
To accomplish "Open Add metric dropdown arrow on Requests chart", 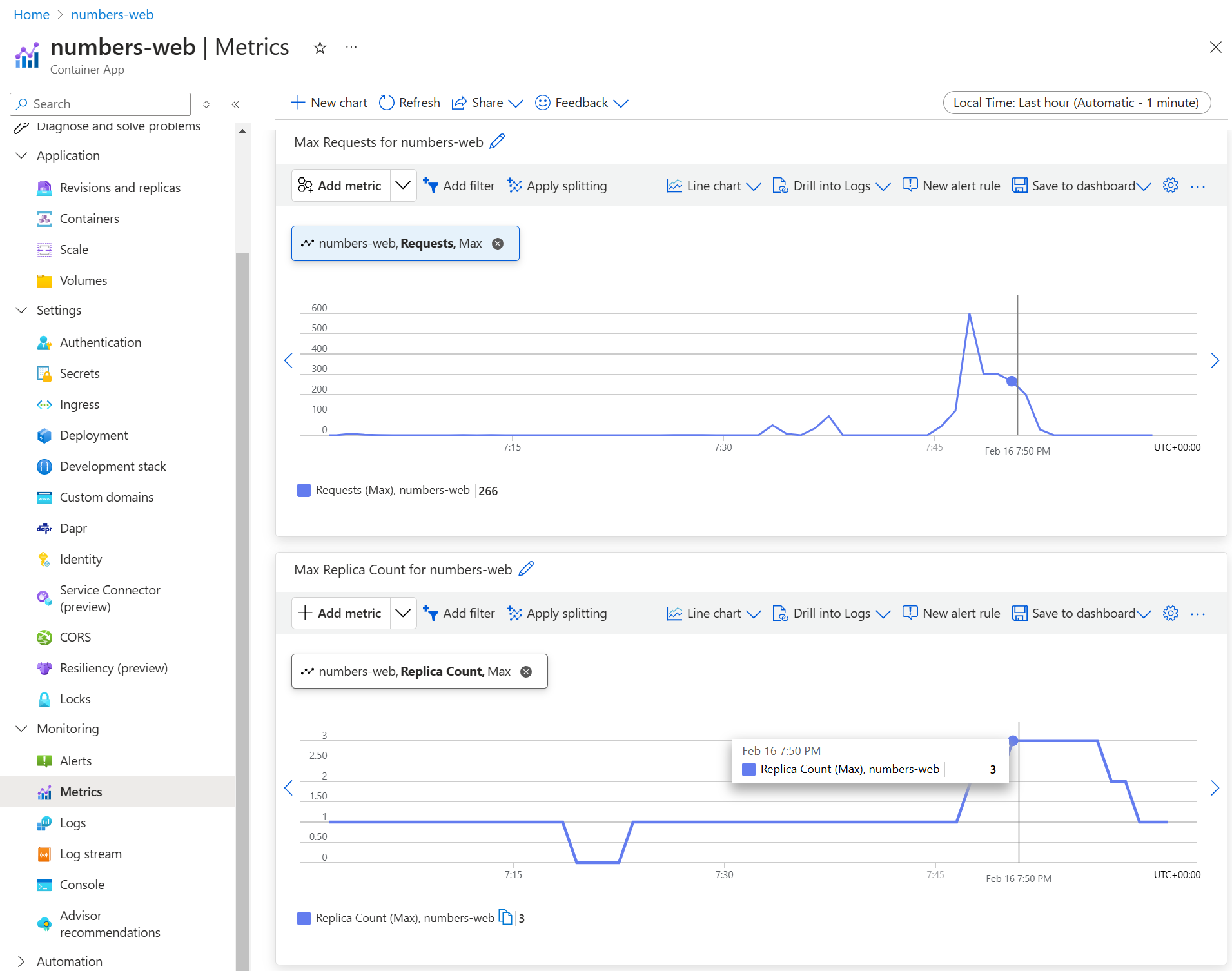I will (403, 186).
